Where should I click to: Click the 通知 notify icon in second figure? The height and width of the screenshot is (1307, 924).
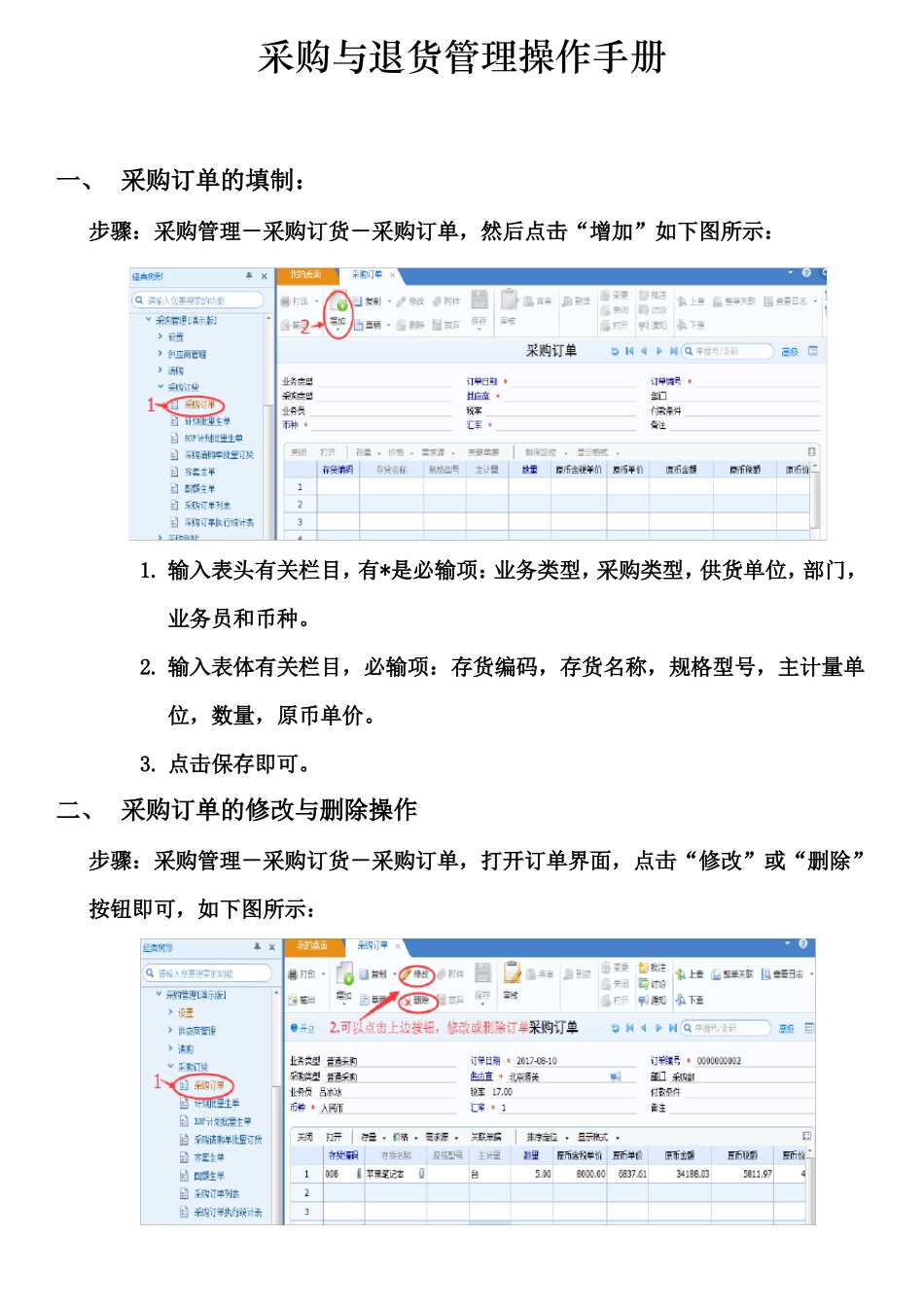644,1000
